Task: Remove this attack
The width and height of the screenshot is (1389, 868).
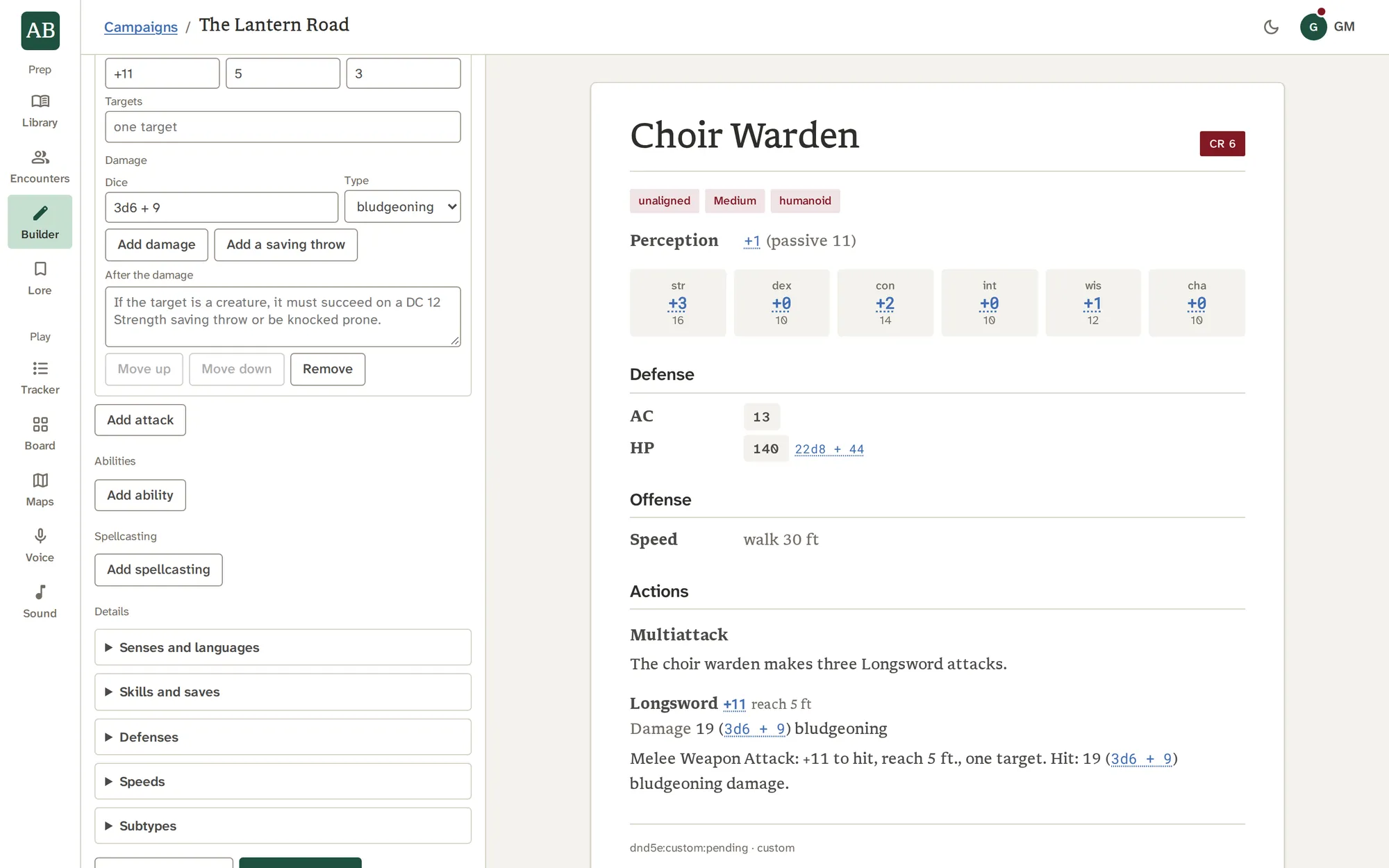Action: [328, 369]
